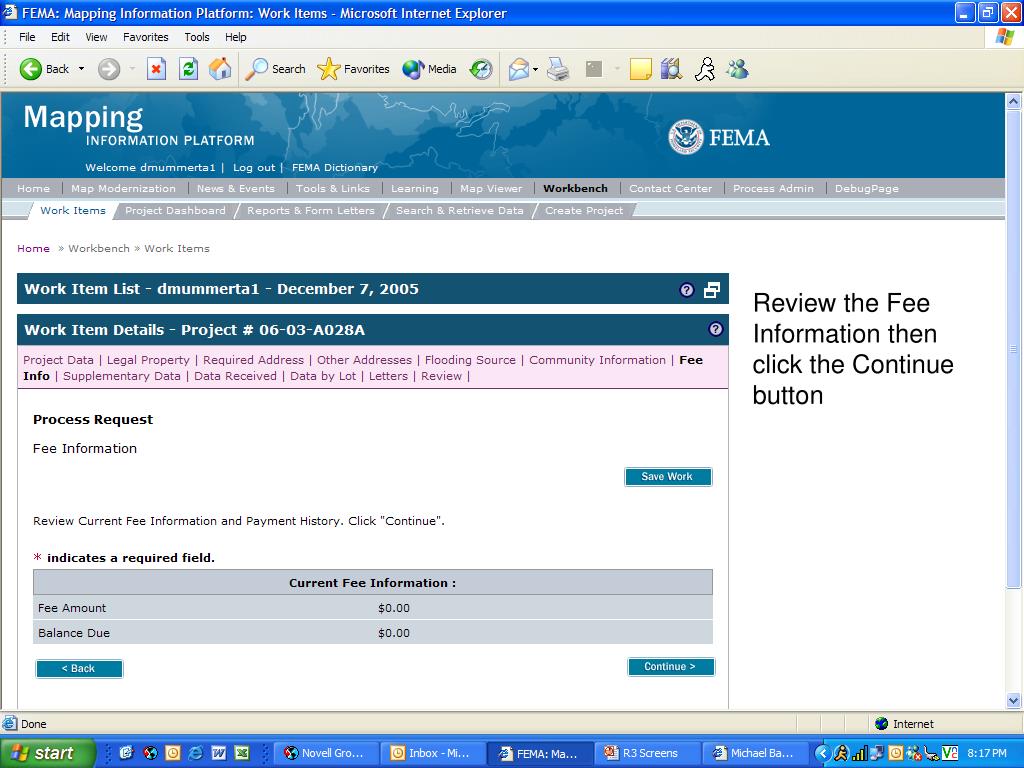Open the Media globe toolbar button
1024x768 pixels.
429,69
